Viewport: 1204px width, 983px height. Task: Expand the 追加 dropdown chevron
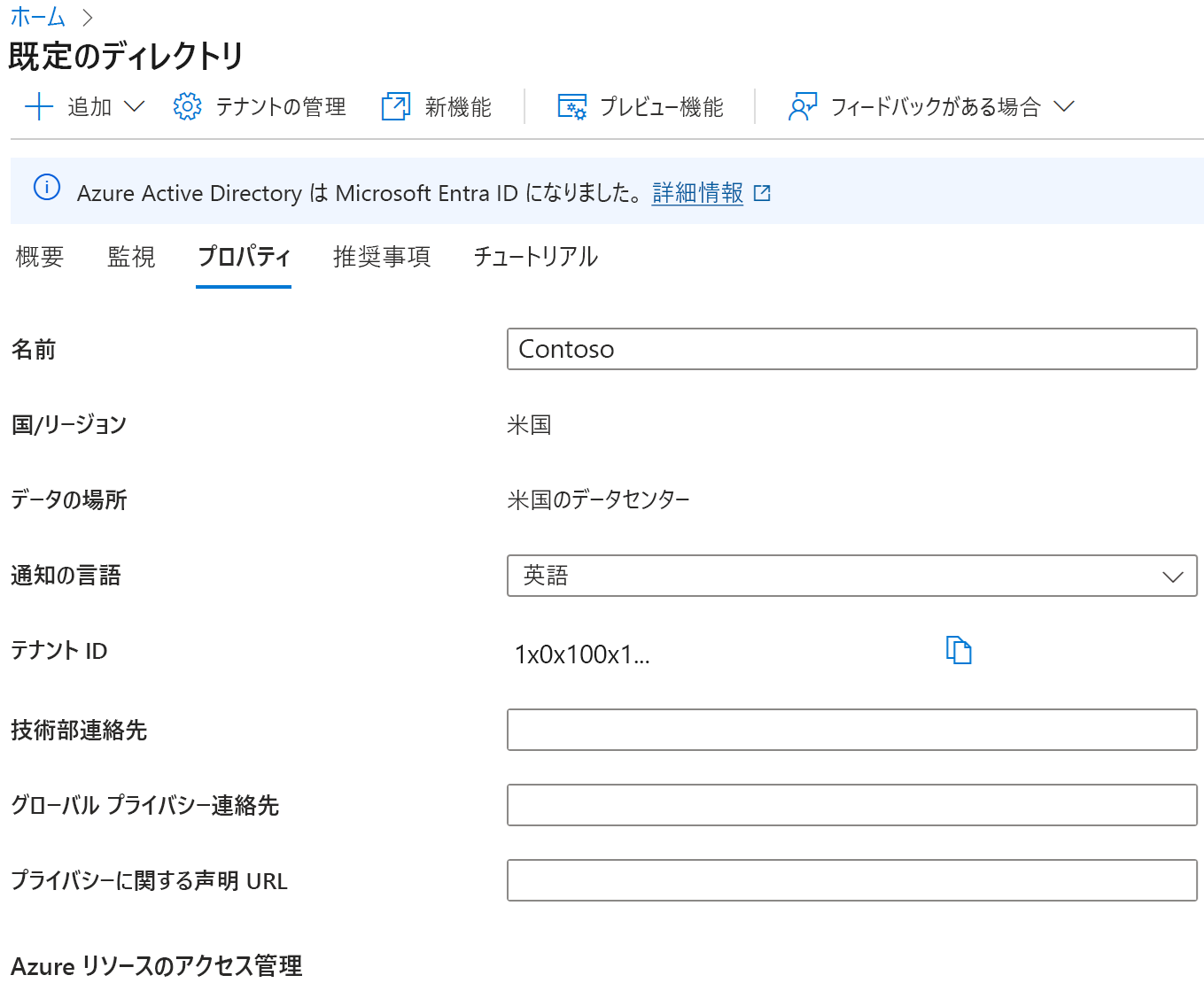click(135, 107)
